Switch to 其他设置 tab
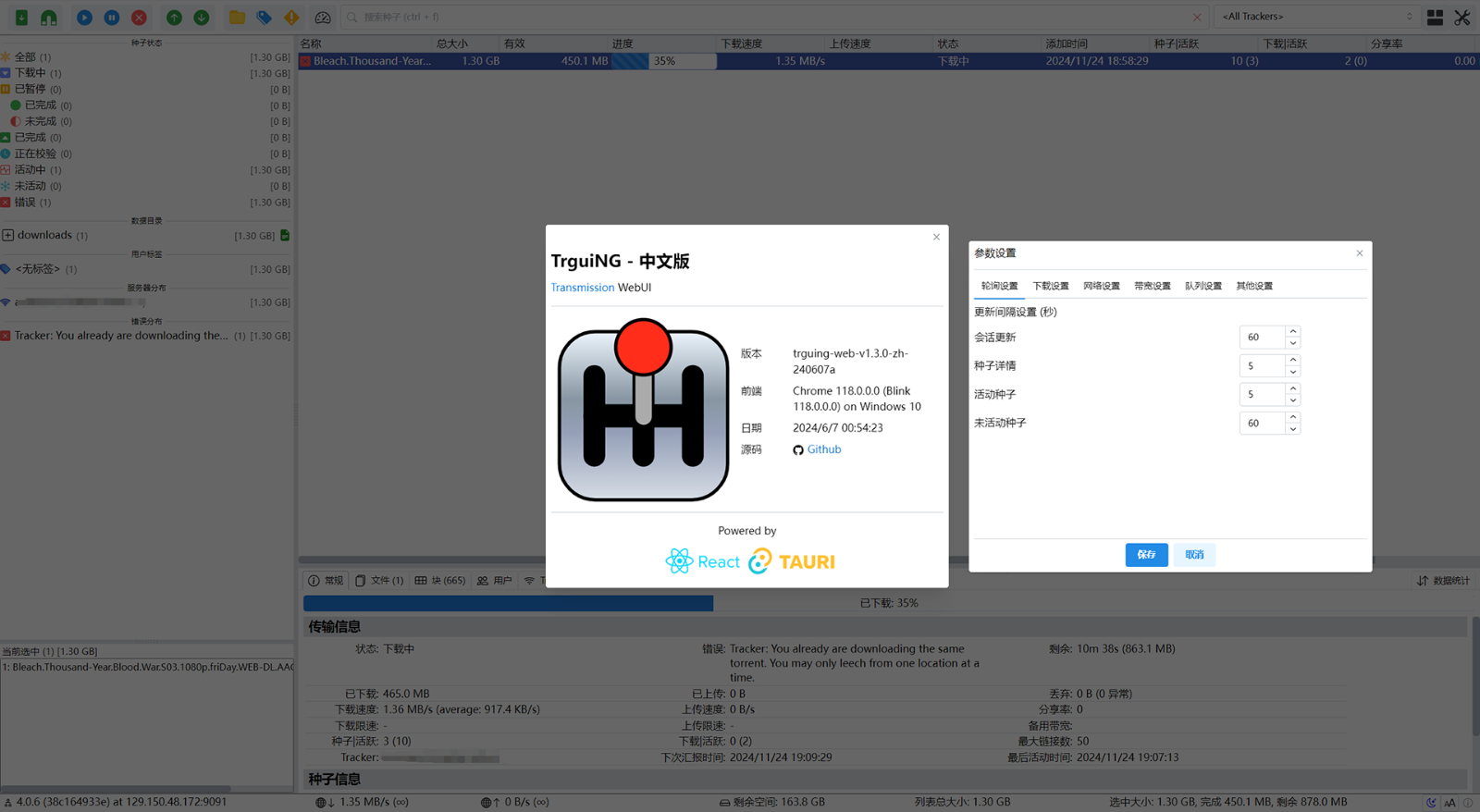1480x812 pixels. pos(1254,286)
